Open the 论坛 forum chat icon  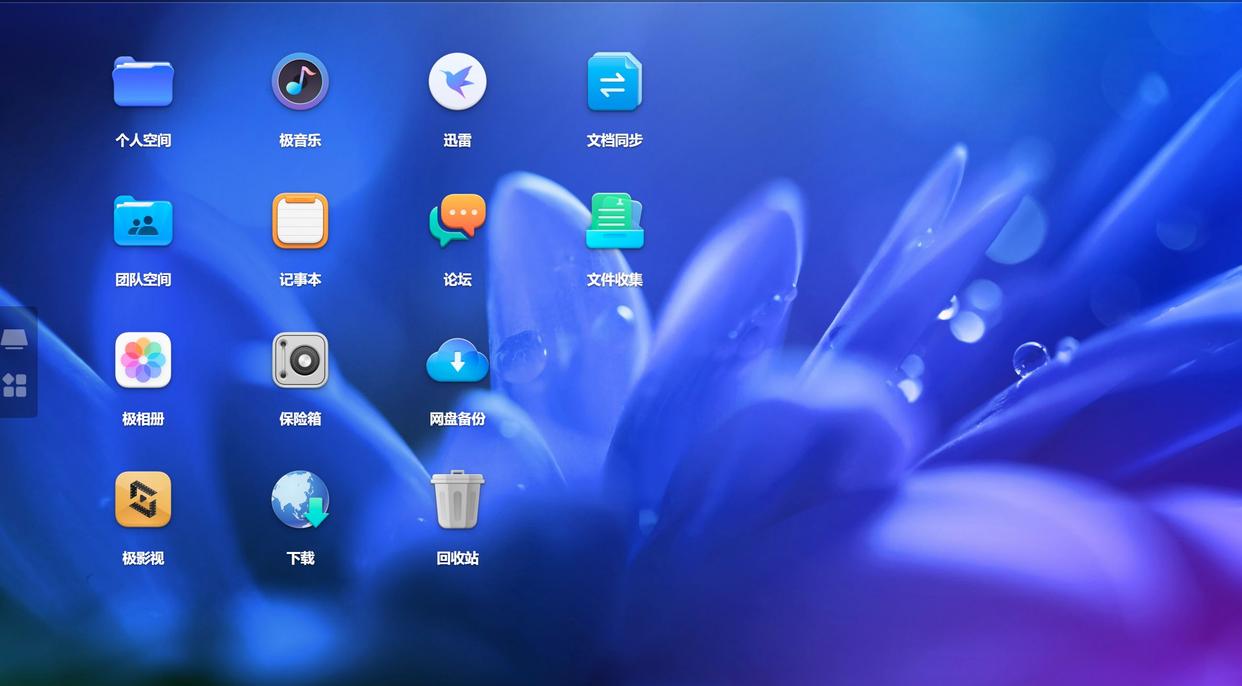tap(457, 221)
